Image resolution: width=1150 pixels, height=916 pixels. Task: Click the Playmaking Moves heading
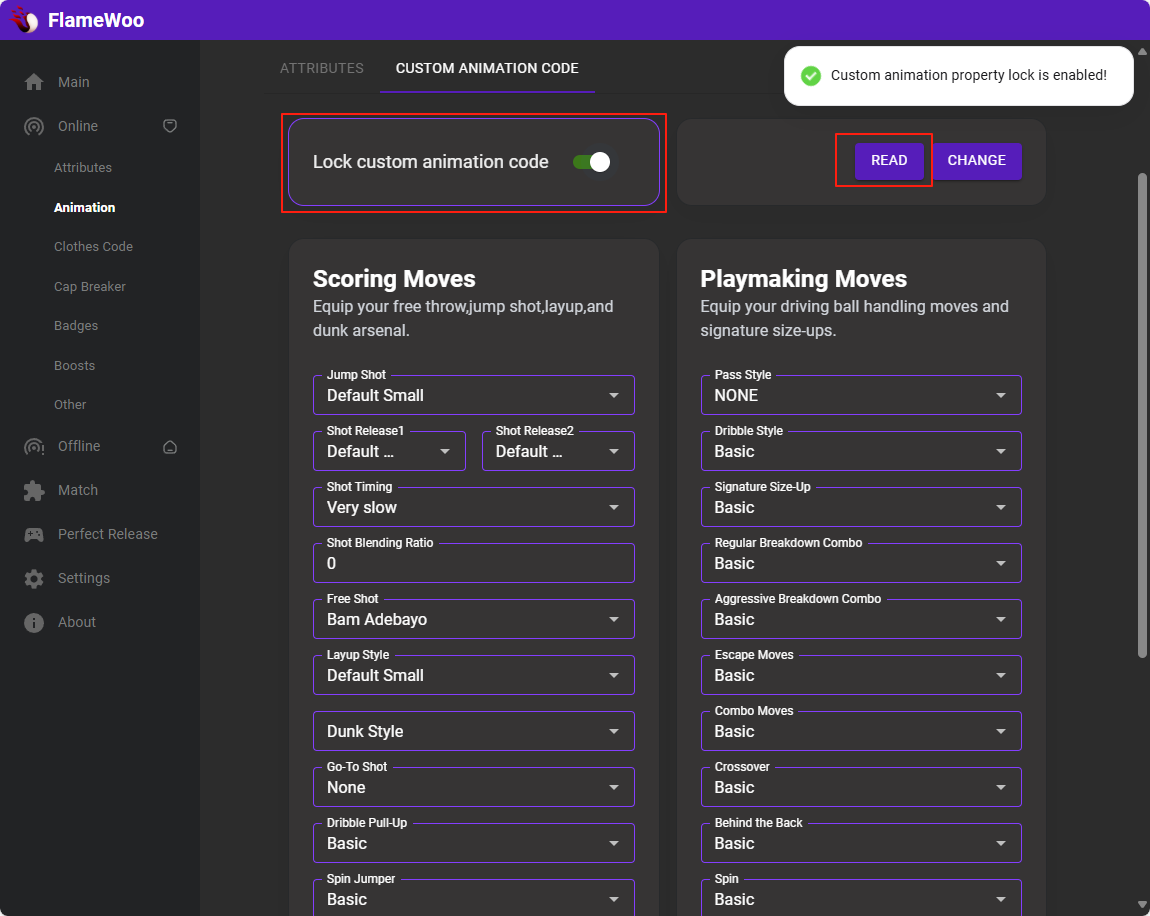tap(803, 279)
